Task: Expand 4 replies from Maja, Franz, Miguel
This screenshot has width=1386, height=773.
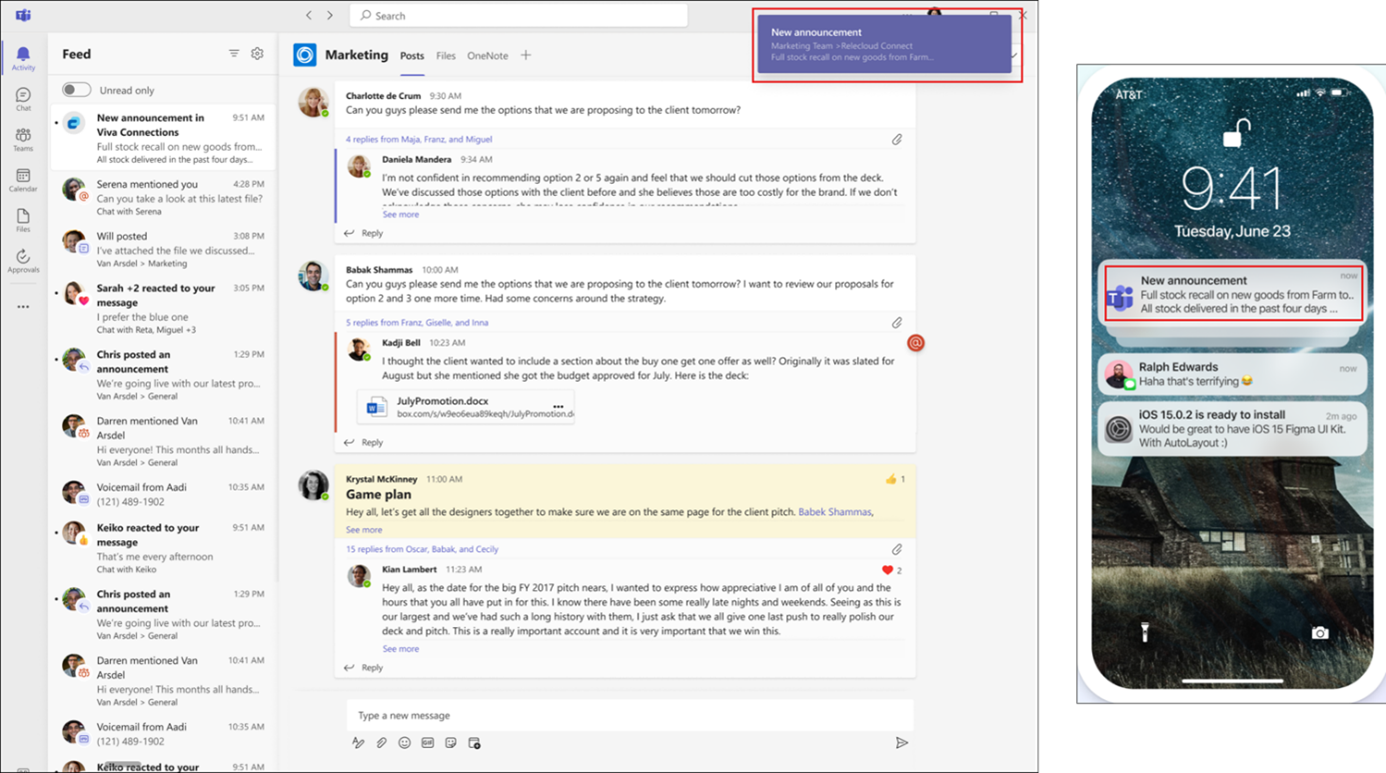Action: 419,139
